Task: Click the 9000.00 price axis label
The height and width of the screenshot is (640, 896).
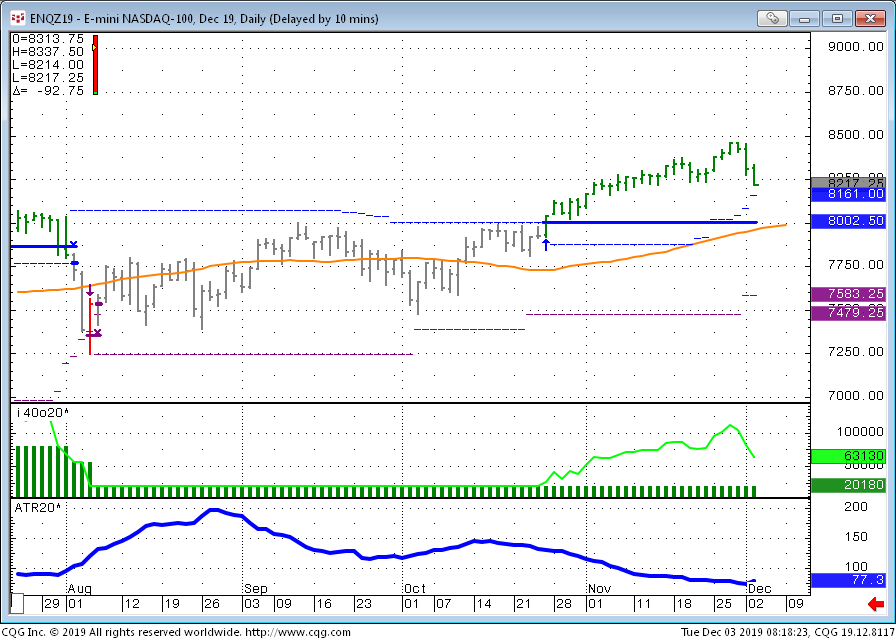Action: 856,47
